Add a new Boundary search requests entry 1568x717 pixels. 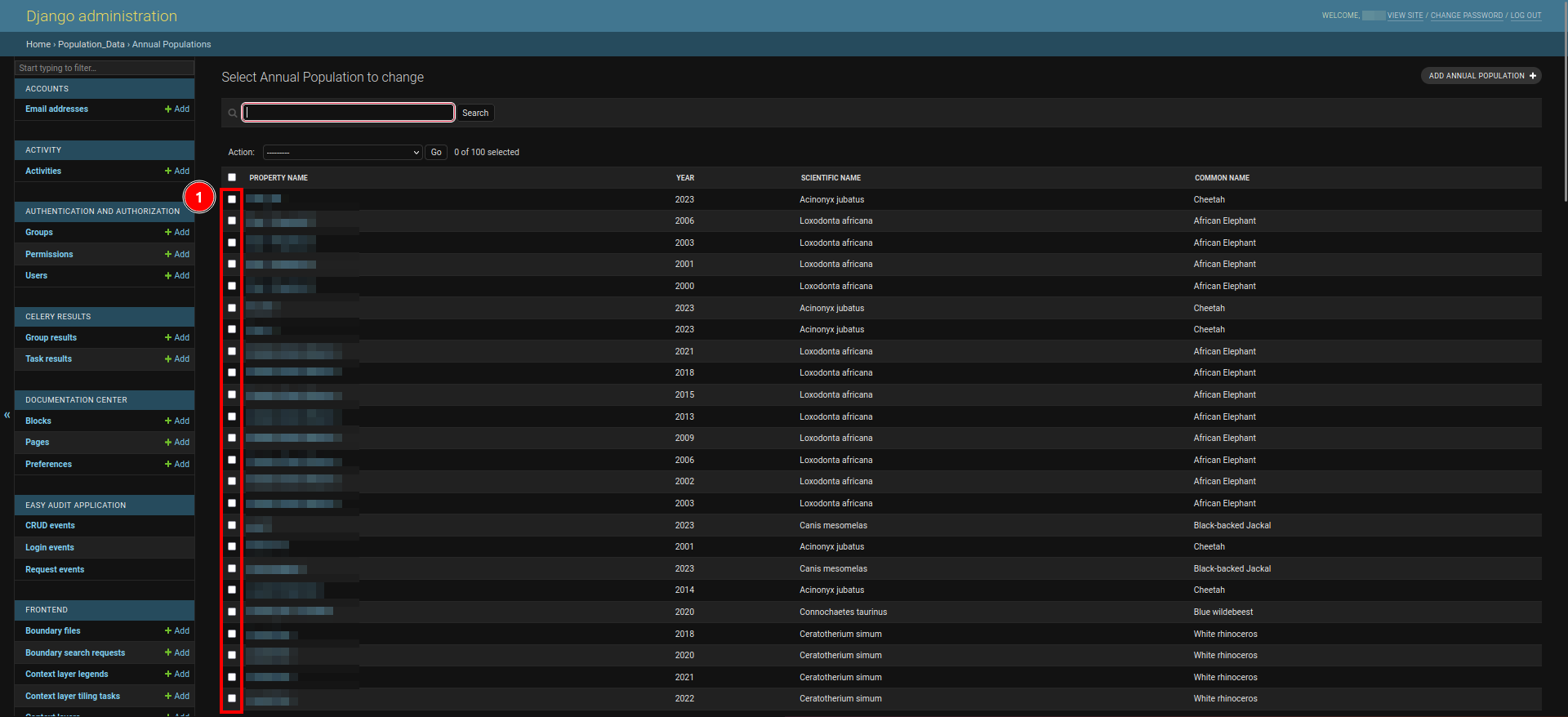coord(177,653)
